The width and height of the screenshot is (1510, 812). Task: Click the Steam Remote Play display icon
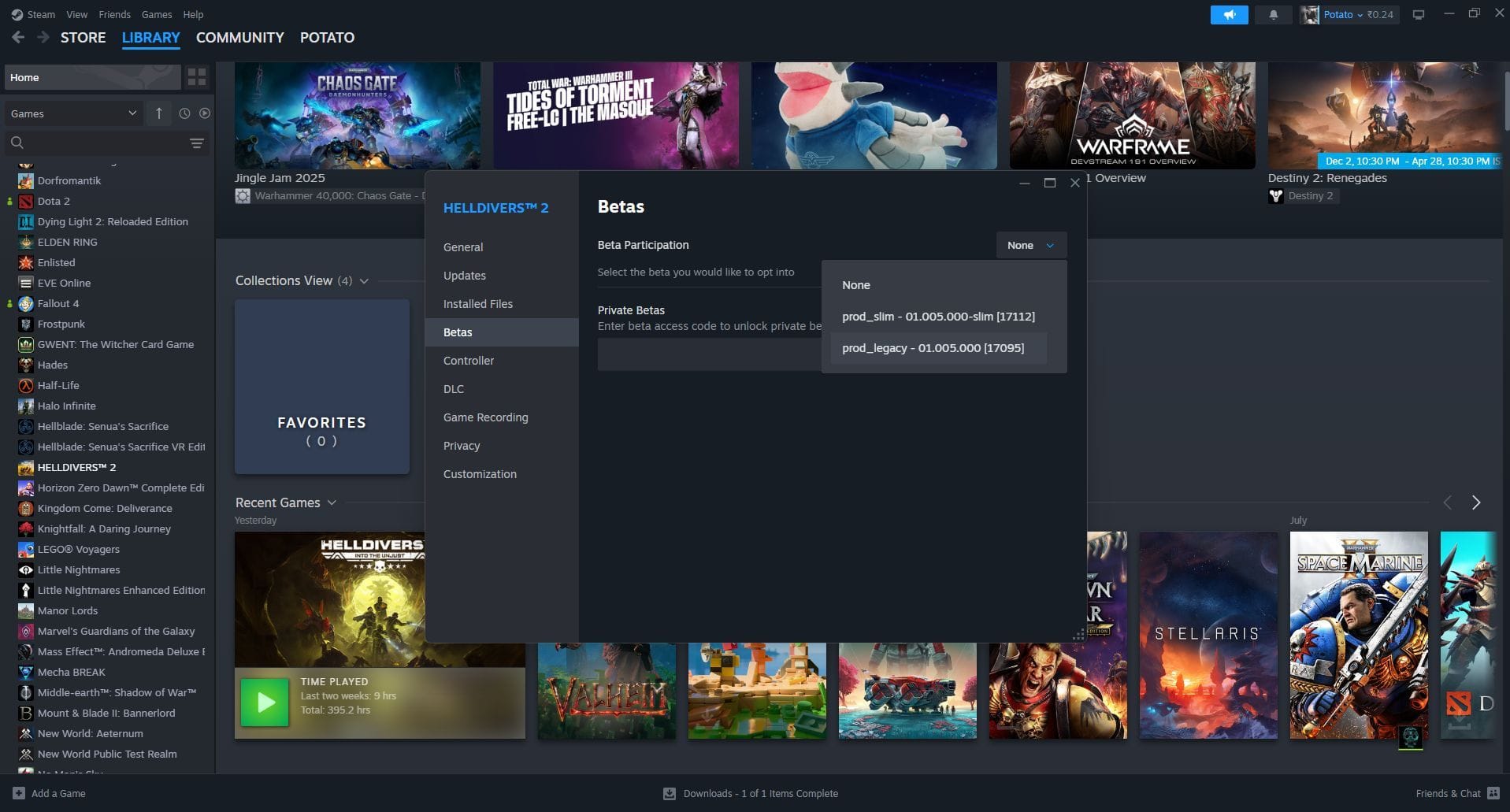[1419, 14]
